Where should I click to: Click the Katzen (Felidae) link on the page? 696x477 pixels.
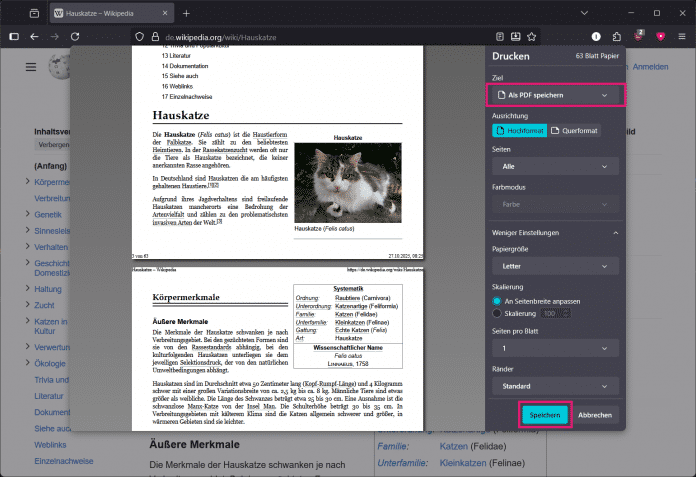coord(454,446)
